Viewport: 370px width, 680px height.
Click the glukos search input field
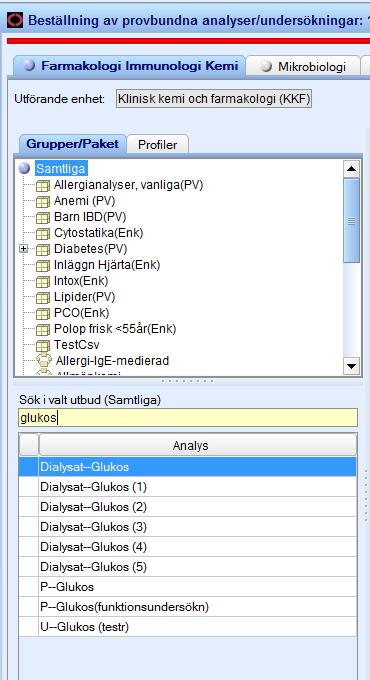188,418
